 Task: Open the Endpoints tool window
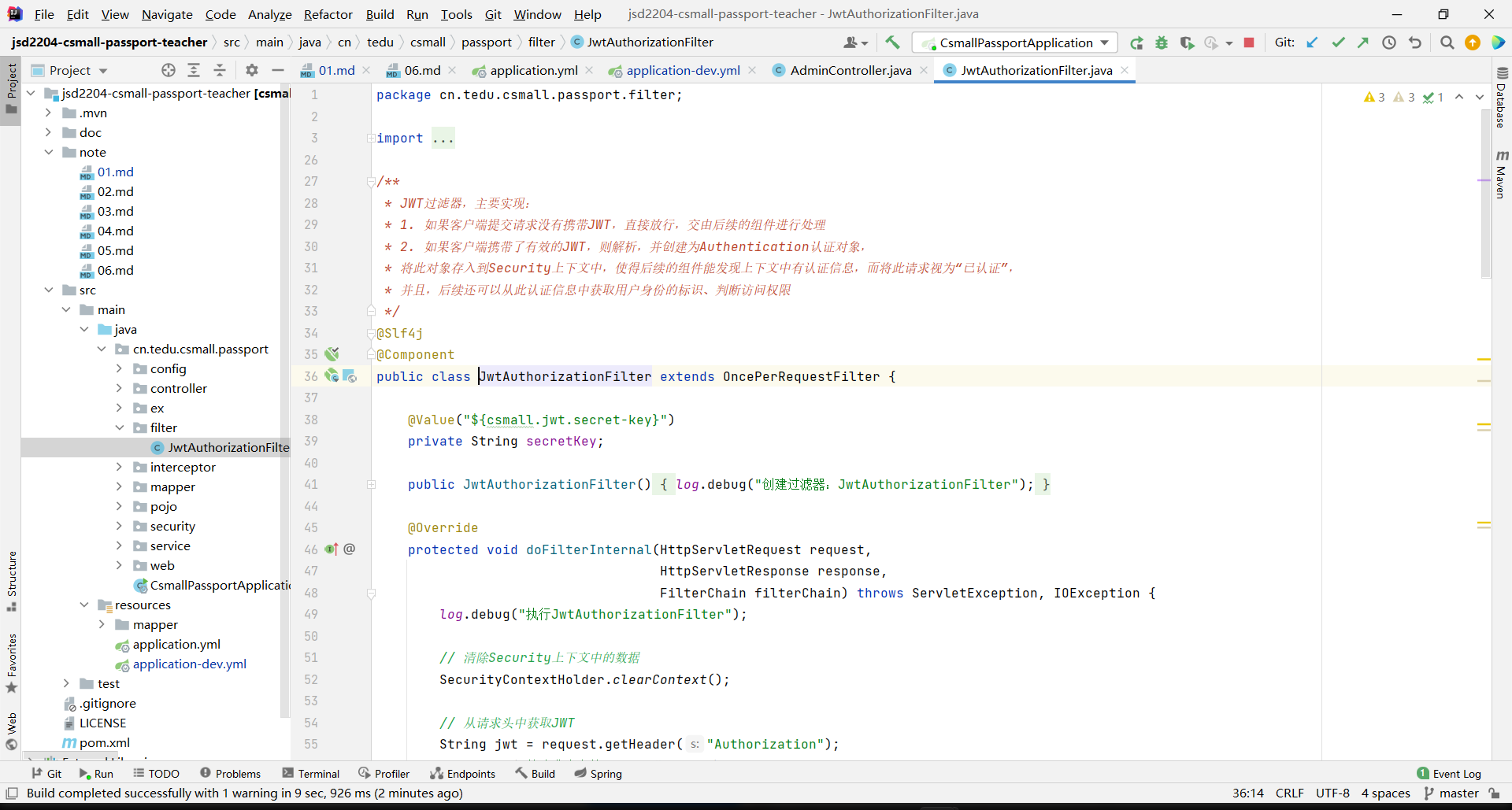coord(463,774)
